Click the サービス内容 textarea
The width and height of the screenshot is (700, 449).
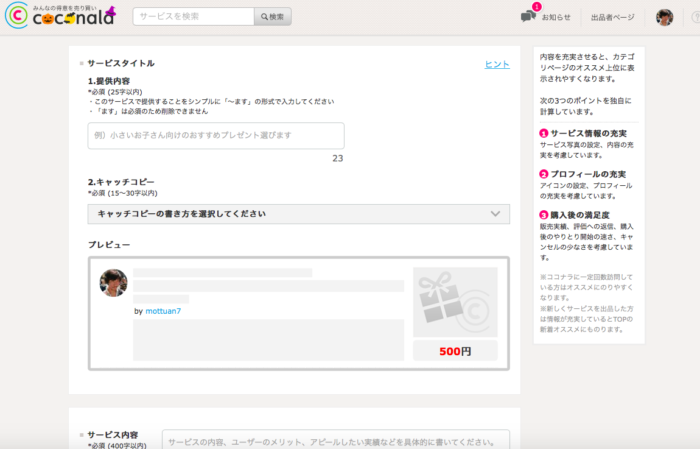tap(336, 440)
